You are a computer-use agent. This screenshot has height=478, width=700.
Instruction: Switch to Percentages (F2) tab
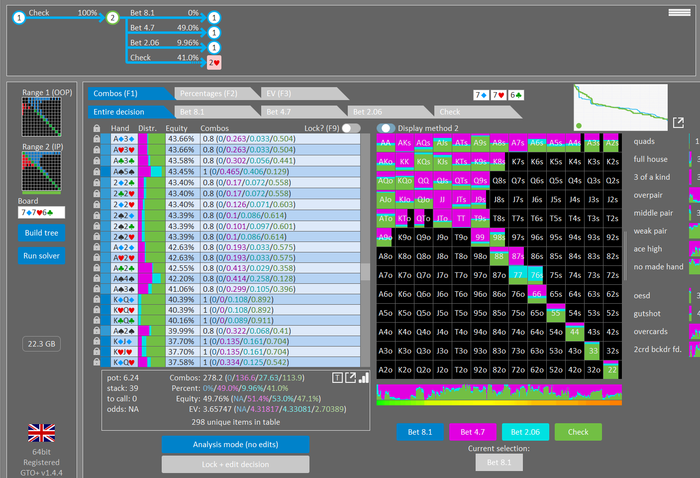click(x=216, y=94)
